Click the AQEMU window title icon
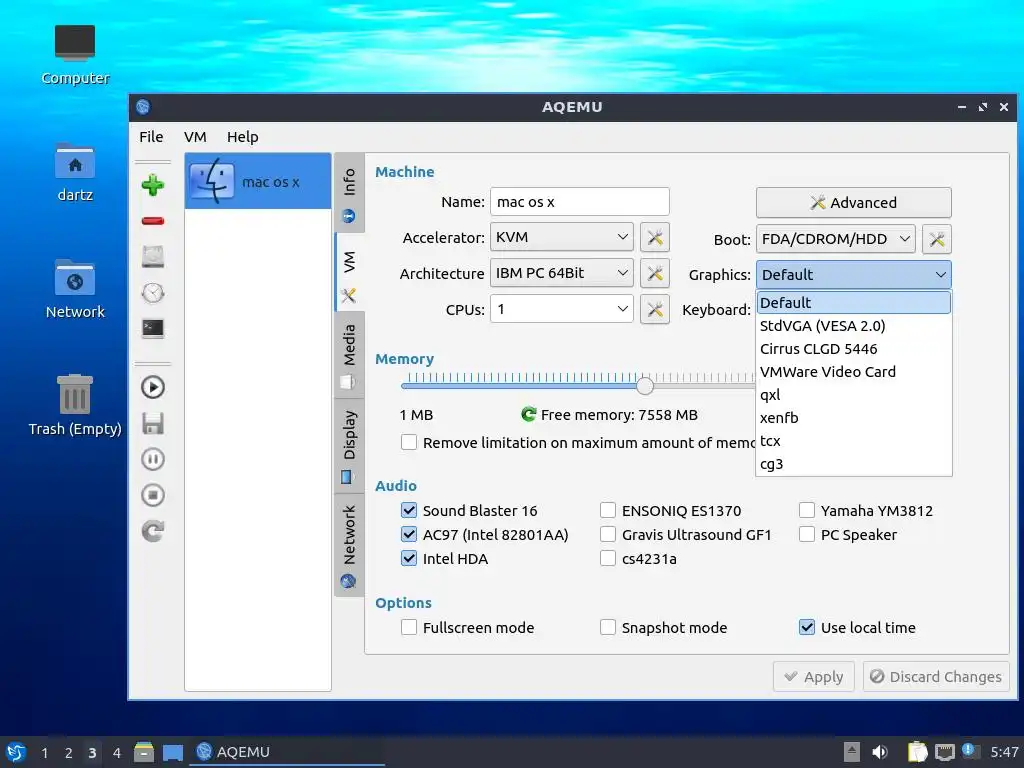Viewport: 1024px width, 768px height. point(143,107)
